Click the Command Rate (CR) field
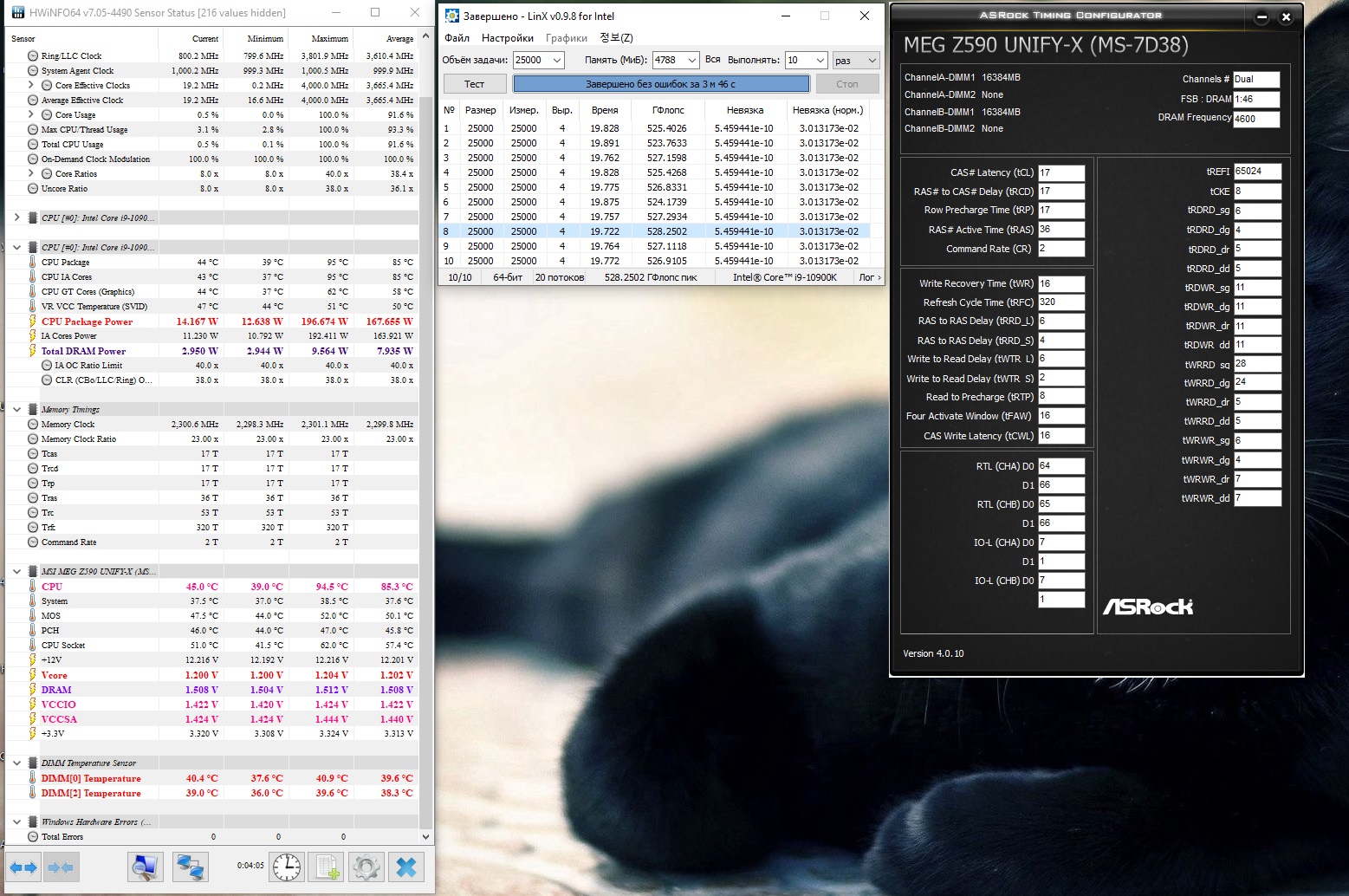This screenshot has width=1349, height=896. pyautogui.click(x=1061, y=249)
